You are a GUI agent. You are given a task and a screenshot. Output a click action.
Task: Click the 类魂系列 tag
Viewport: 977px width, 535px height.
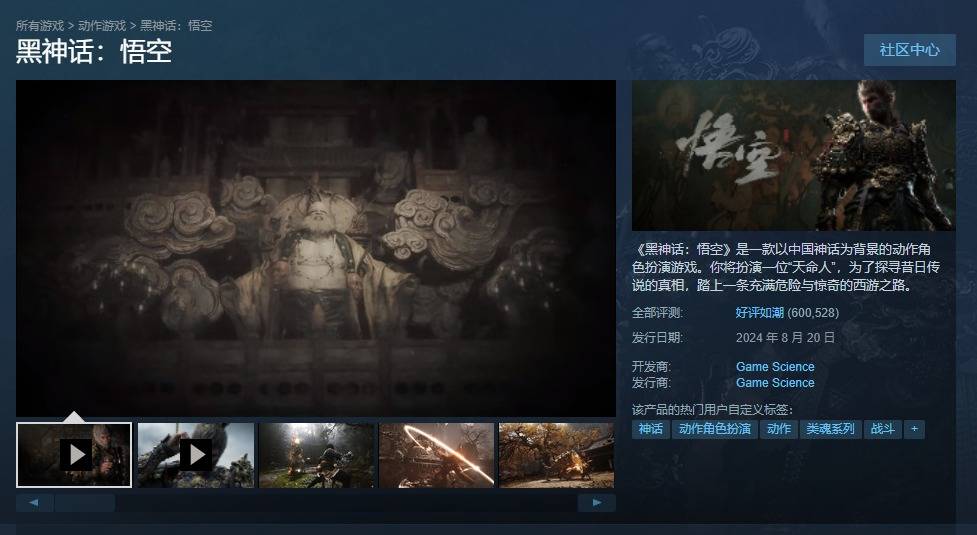[830, 429]
